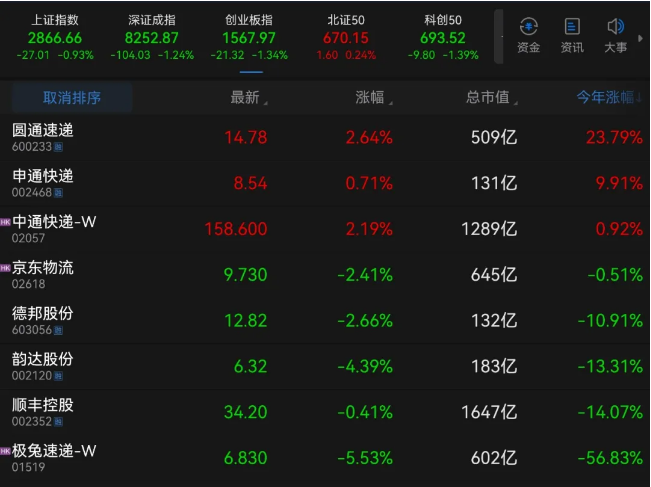Click the margin badge beside 603056
This screenshot has height=487, width=651.
(x=58, y=330)
